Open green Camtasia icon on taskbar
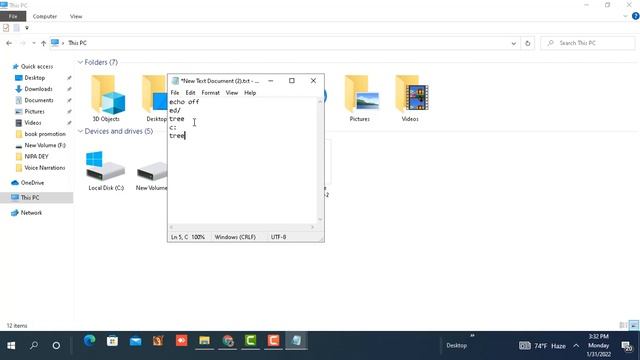Image resolution: width=640 pixels, height=360 pixels. click(x=251, y=341)
